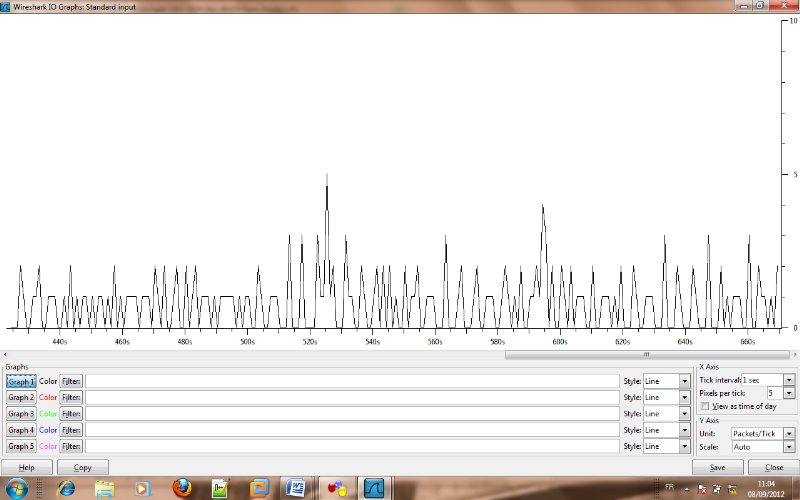Toggle the Graph 3 button
The image size is (800, 500).
[21, 413]
